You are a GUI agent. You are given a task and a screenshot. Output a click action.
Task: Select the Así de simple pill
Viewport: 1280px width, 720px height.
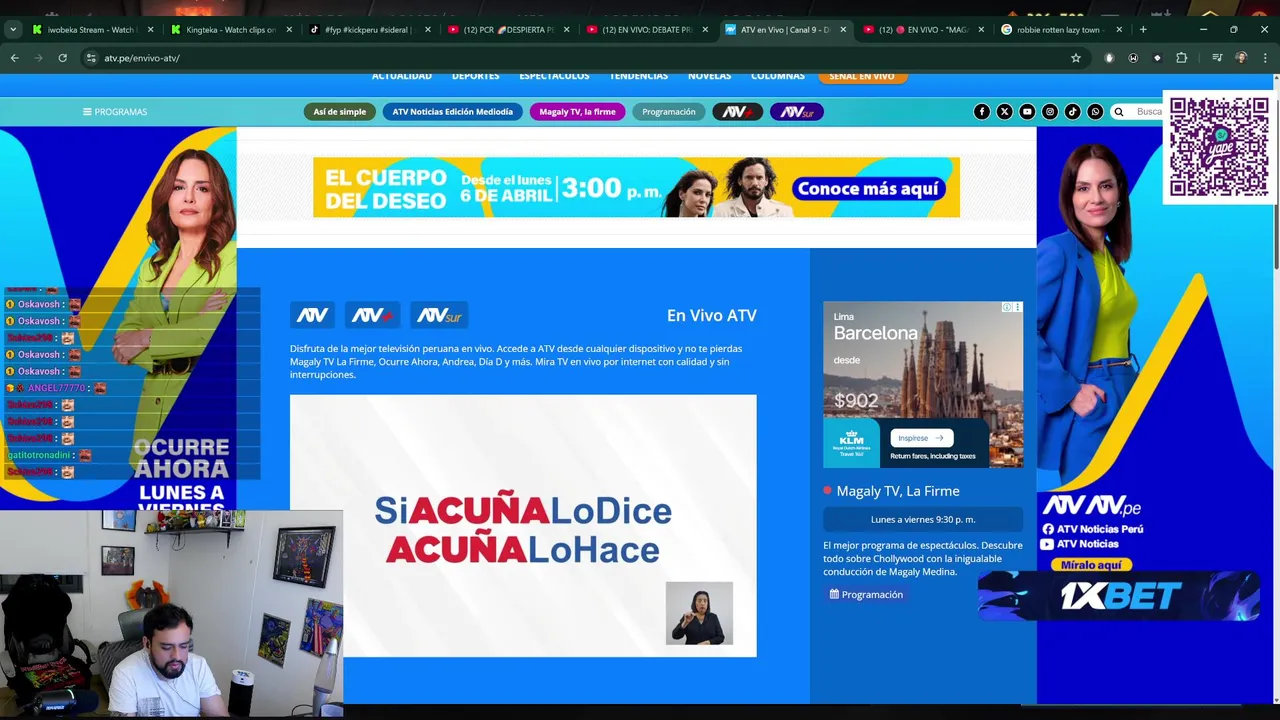340,112
